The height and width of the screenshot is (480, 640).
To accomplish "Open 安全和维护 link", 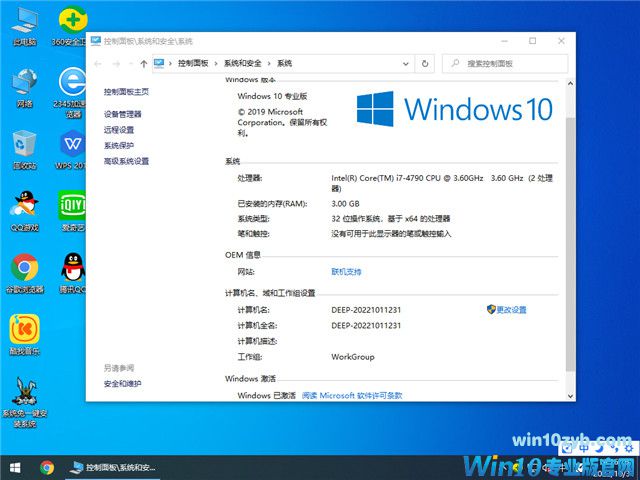I will 122,384.
